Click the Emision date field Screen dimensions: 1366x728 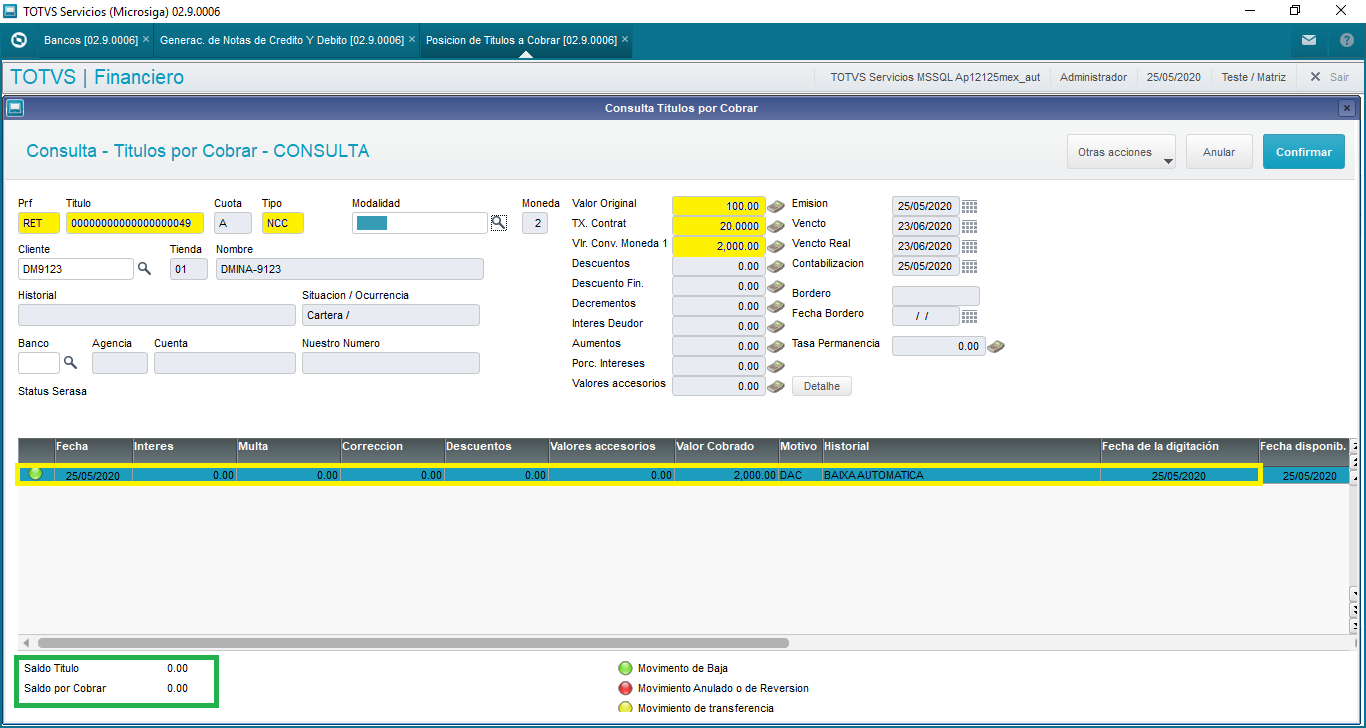(x=926, y=206)
